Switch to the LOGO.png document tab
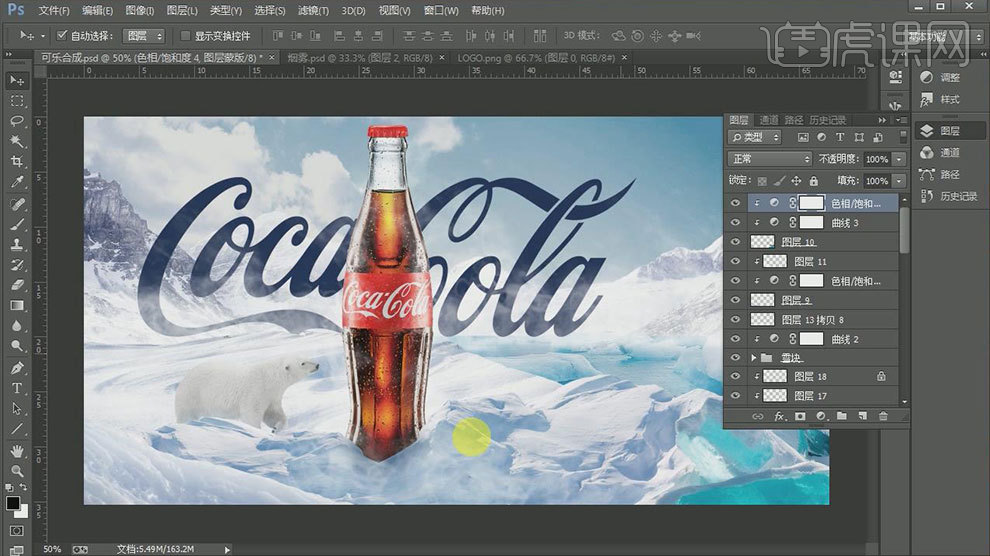This screenshot has width=990, height=556. [x=536, y=57]
